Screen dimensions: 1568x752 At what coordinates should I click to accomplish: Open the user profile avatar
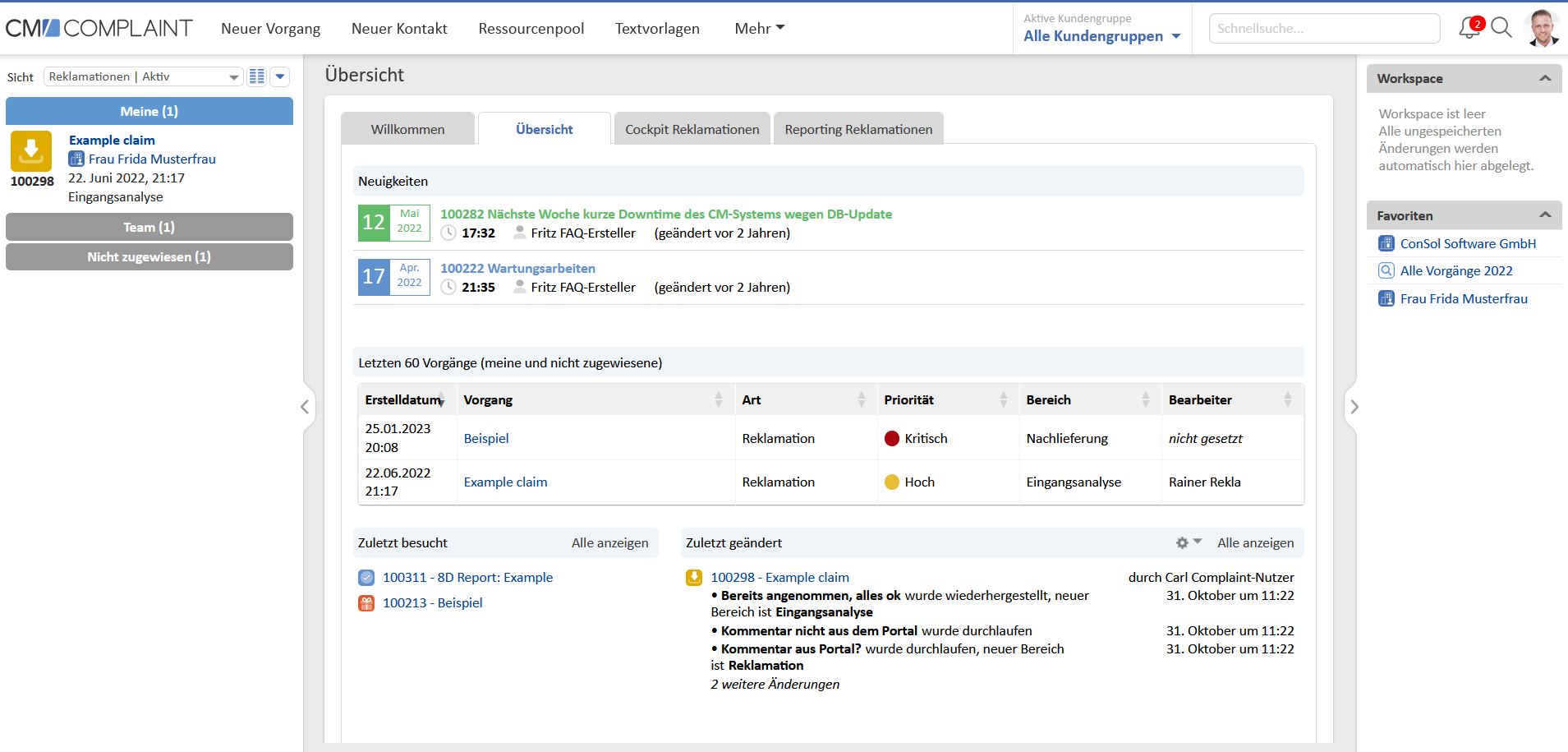click(1542, 28)
